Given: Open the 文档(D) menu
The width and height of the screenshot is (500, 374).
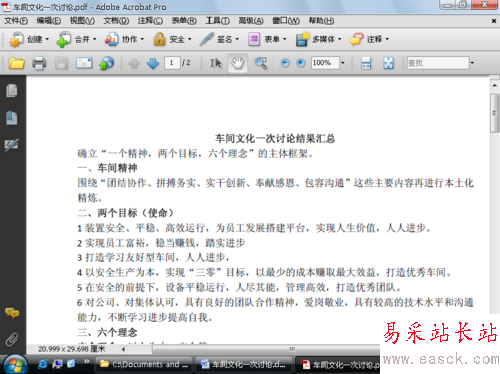Looking at the screenshot, I should (x=116, y=21).
